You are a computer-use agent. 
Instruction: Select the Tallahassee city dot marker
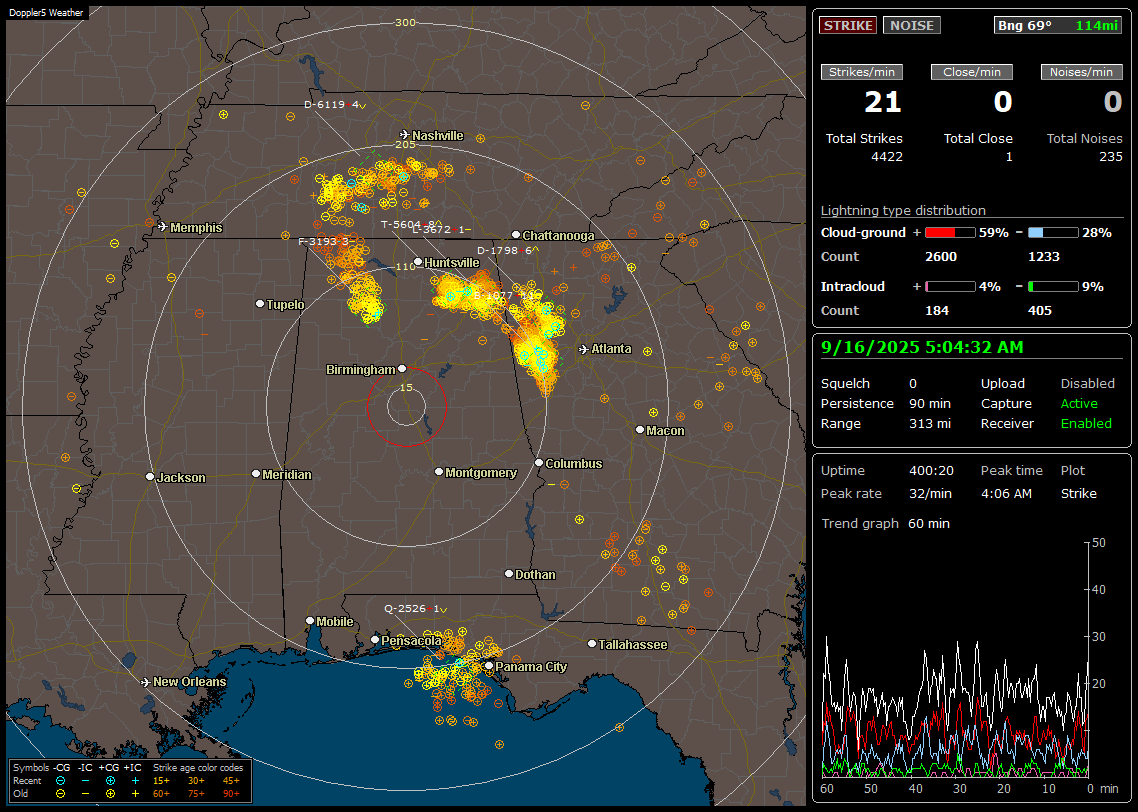pyautogui.click(x=592, y=644)
